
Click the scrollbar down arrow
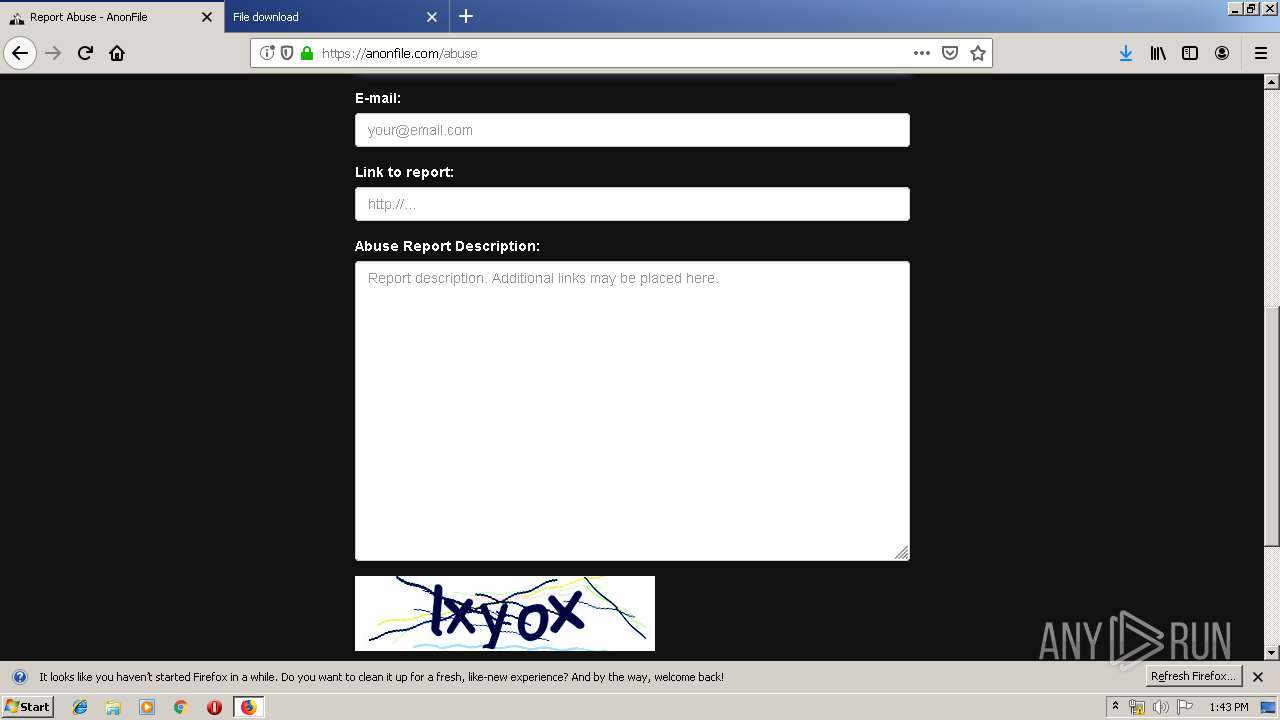(x=1272, y=653)
